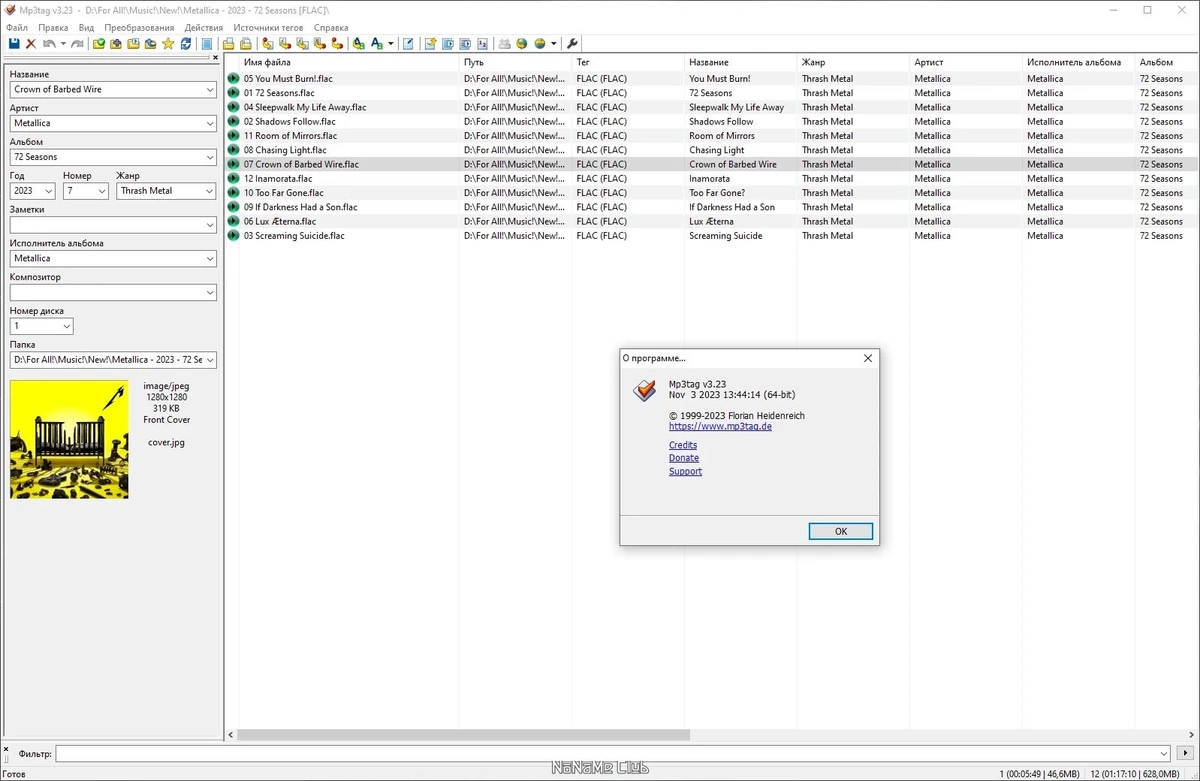Open the Вид menu

pyautogui.click(x=86, y=28)
